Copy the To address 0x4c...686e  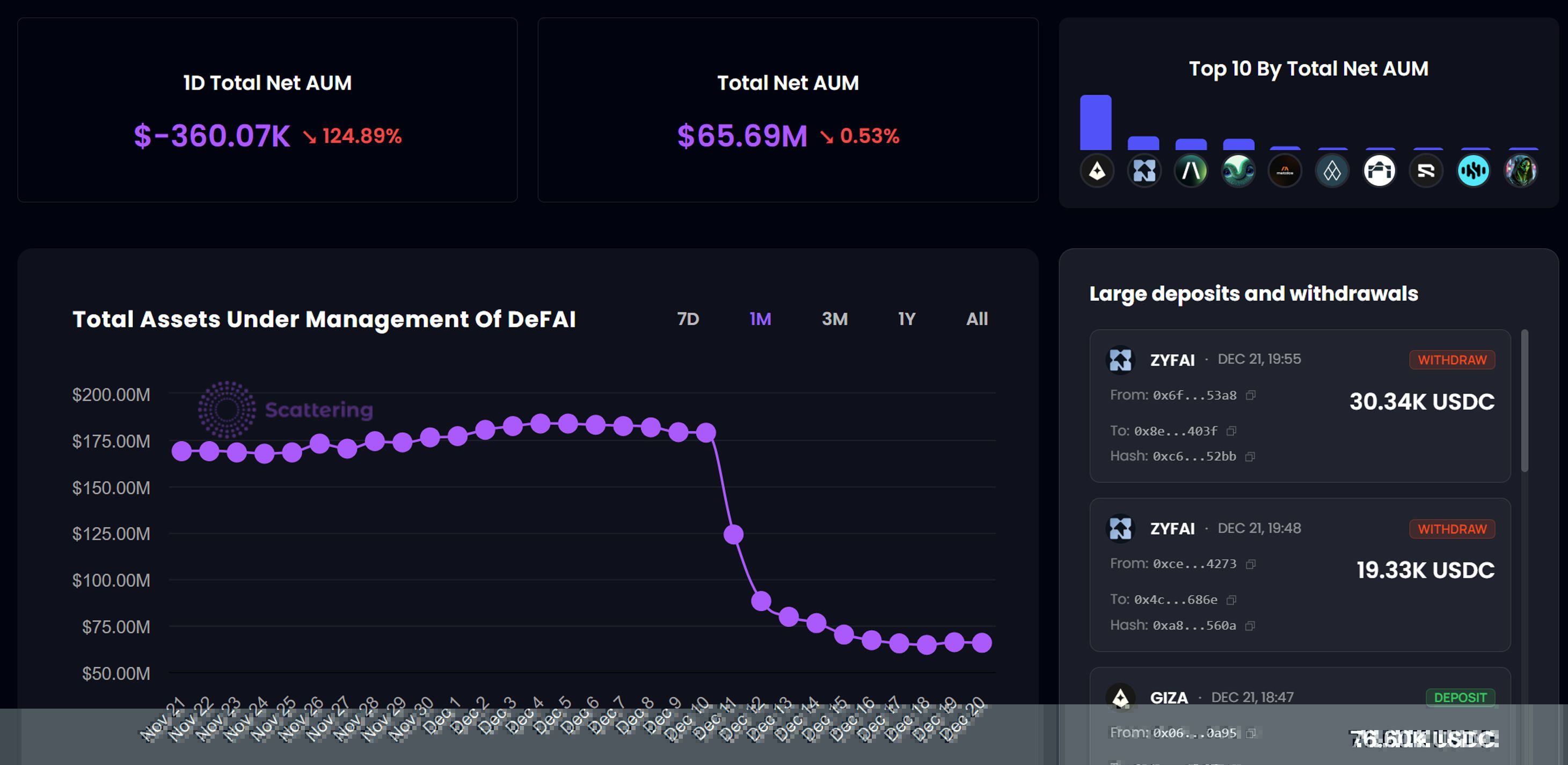[1231, 600]
